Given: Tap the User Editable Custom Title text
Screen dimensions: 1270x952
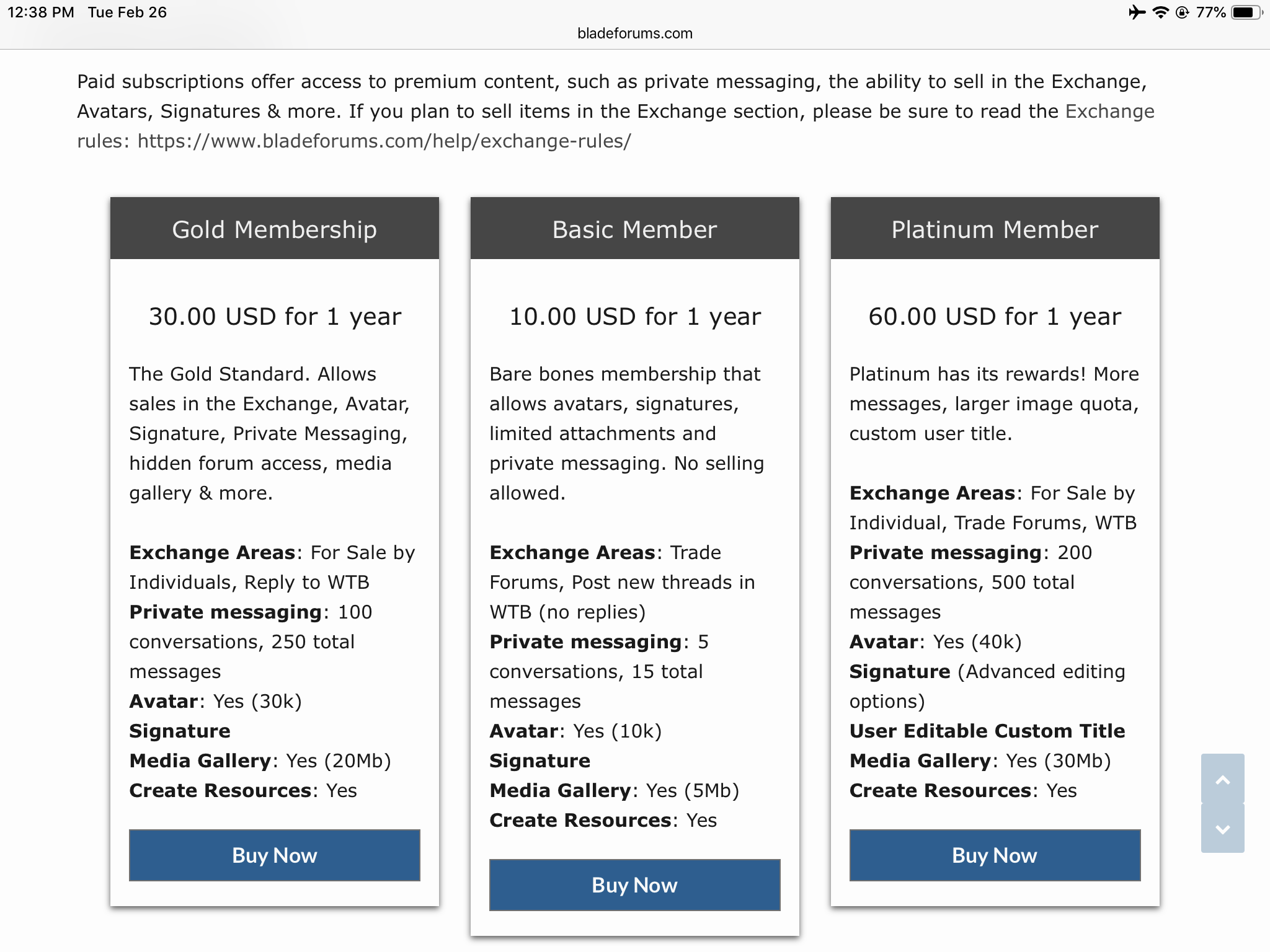Looking at the screenshot, I should [x=987, y=731].
